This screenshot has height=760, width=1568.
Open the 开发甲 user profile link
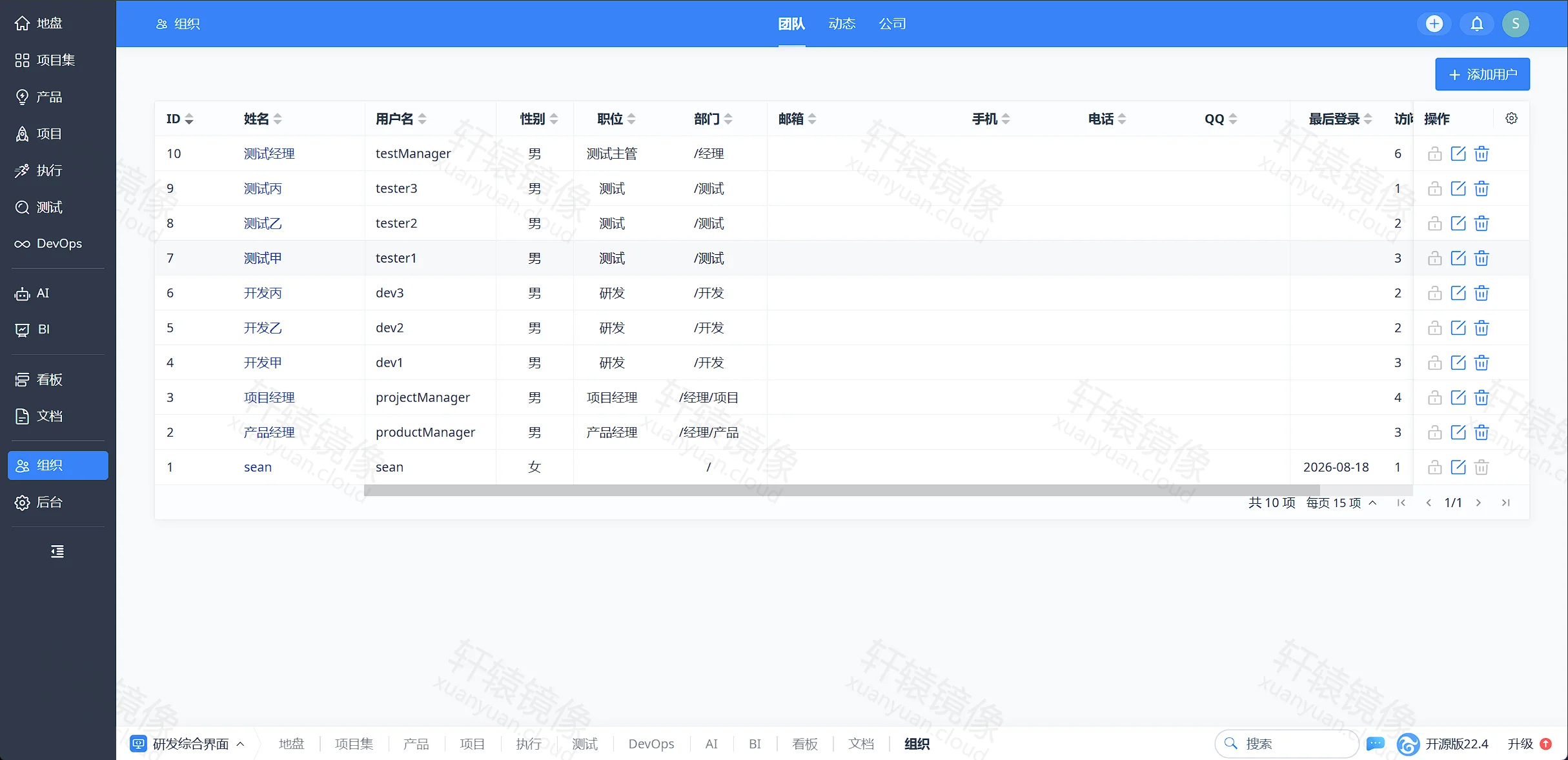263,363
